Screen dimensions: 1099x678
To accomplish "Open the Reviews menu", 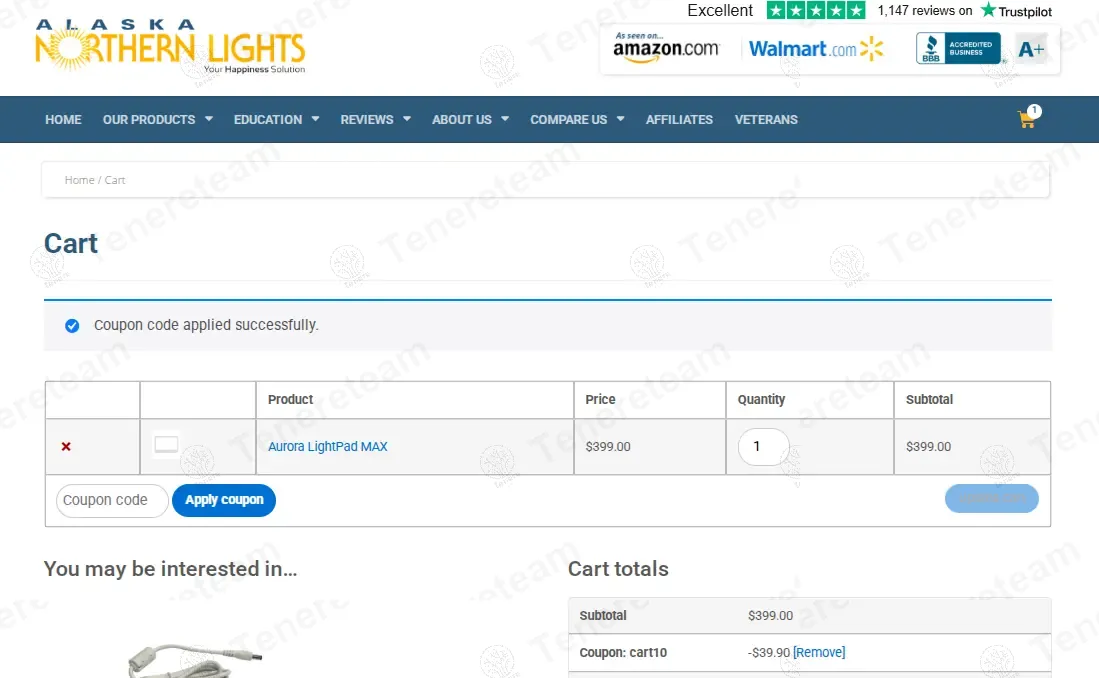I will pos(367,120).
